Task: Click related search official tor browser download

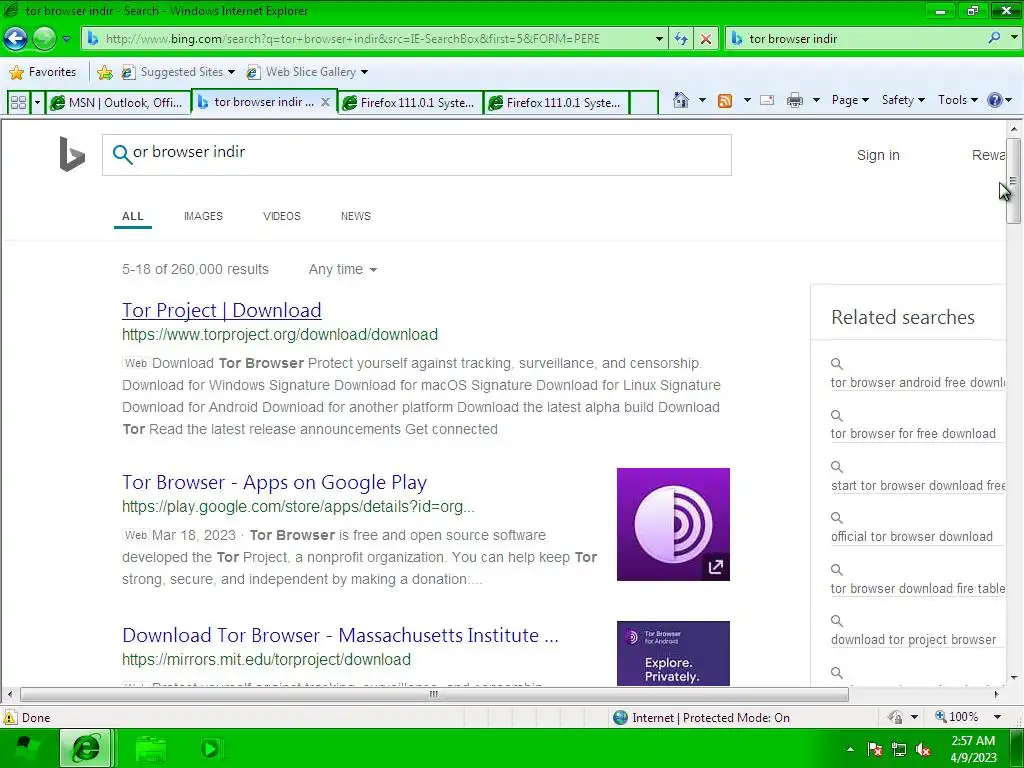Action: (912, 537)
